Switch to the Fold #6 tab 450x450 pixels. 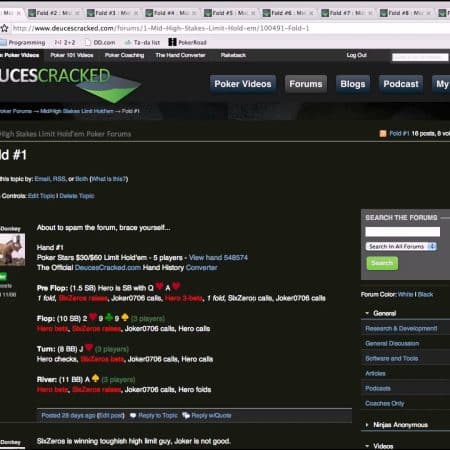pos(289,13)
